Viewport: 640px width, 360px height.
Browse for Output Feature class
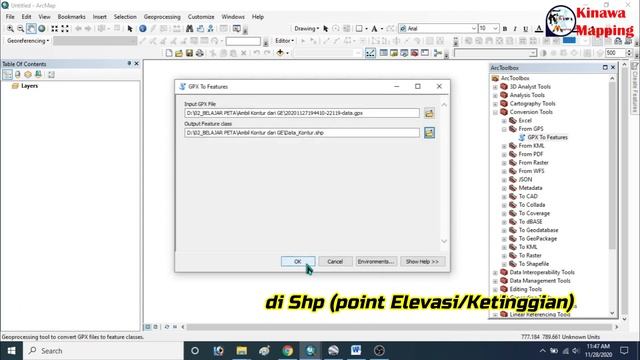click(x=429, y=133)
